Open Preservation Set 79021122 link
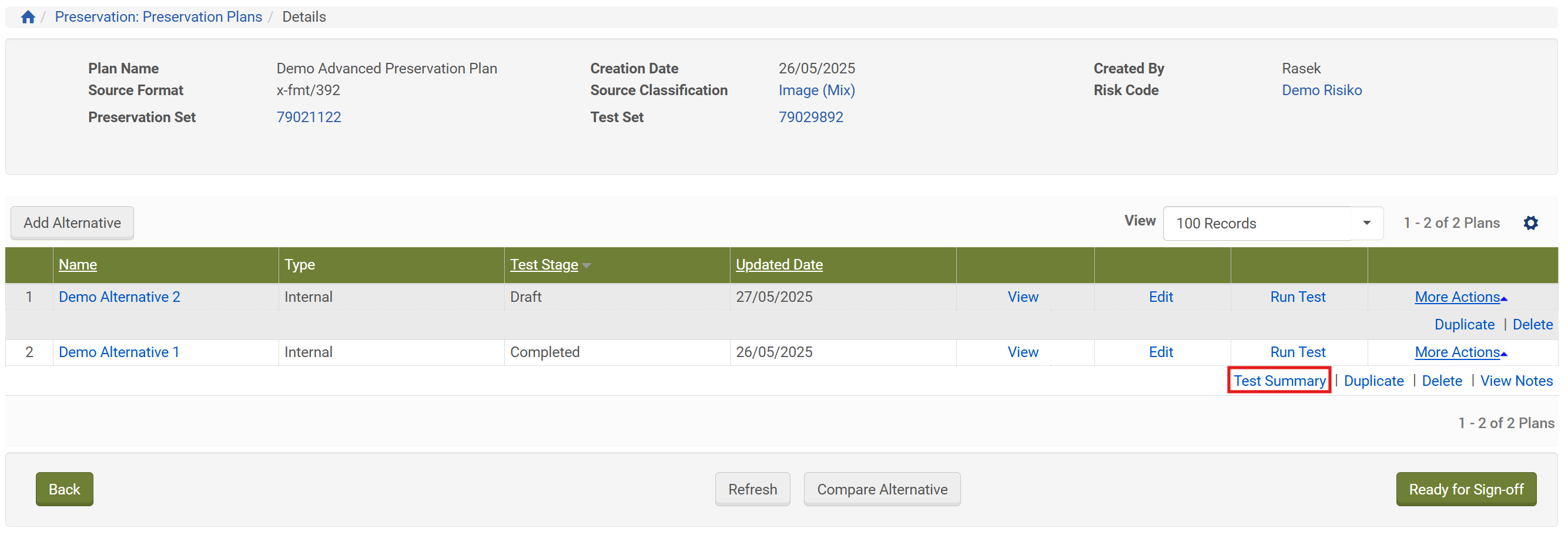 309,117
